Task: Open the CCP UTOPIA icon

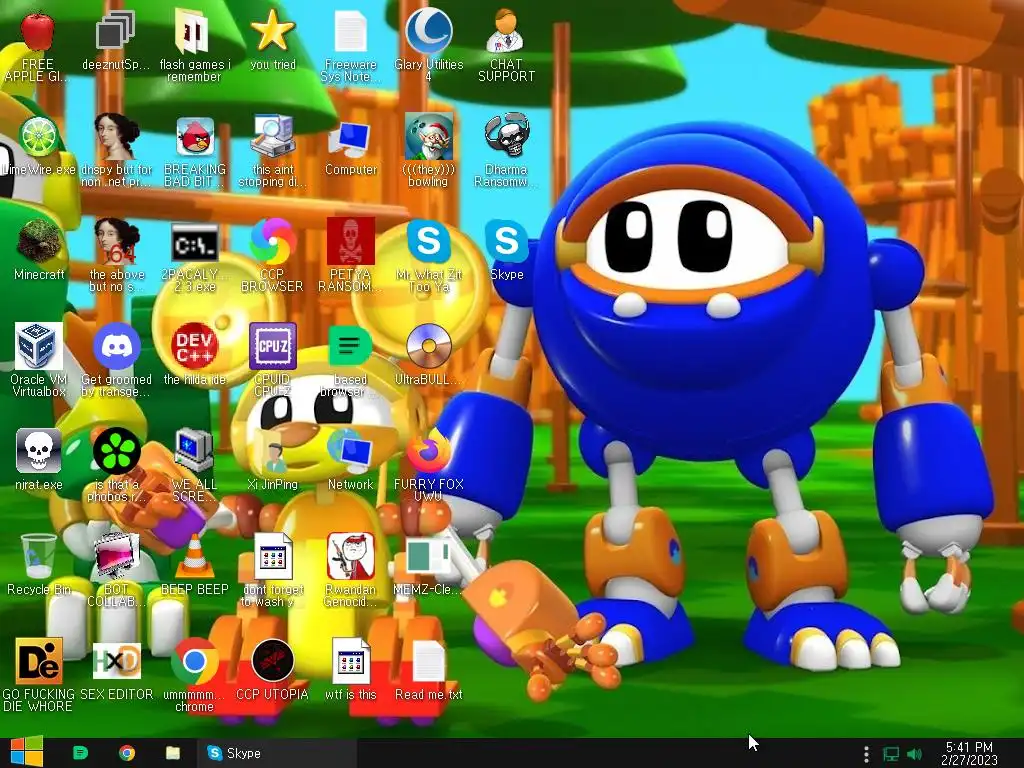Action: 272,662
